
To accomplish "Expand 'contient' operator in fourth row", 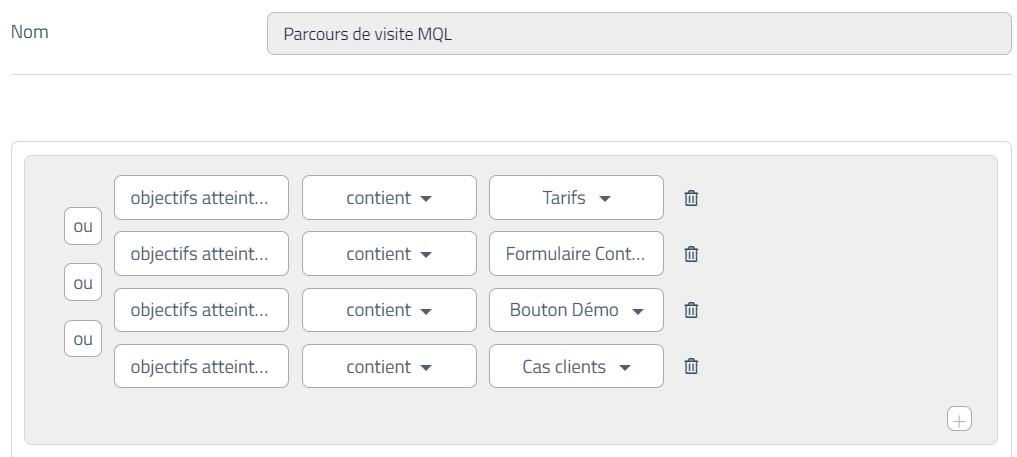I will 389,367.
